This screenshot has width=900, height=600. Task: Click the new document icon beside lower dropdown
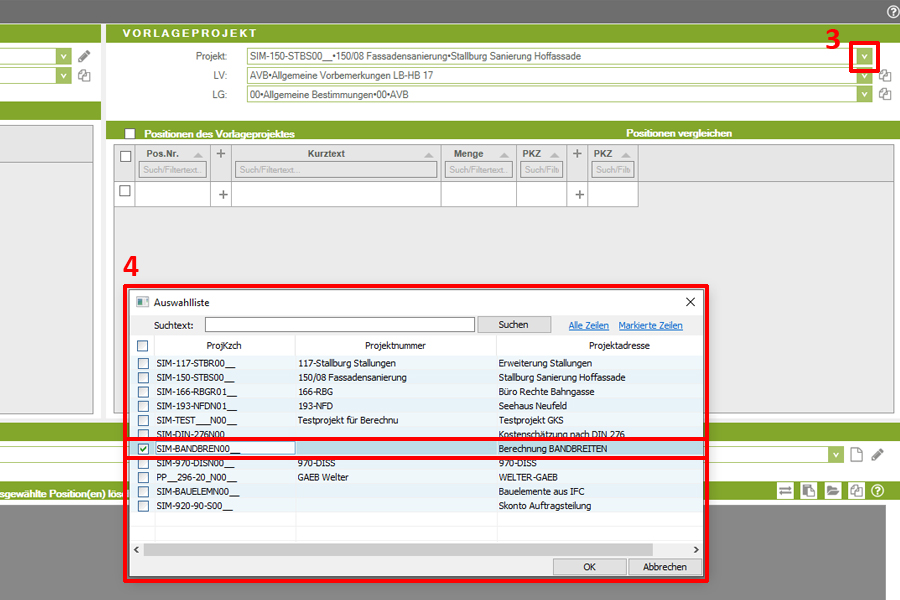coord(855,455)
